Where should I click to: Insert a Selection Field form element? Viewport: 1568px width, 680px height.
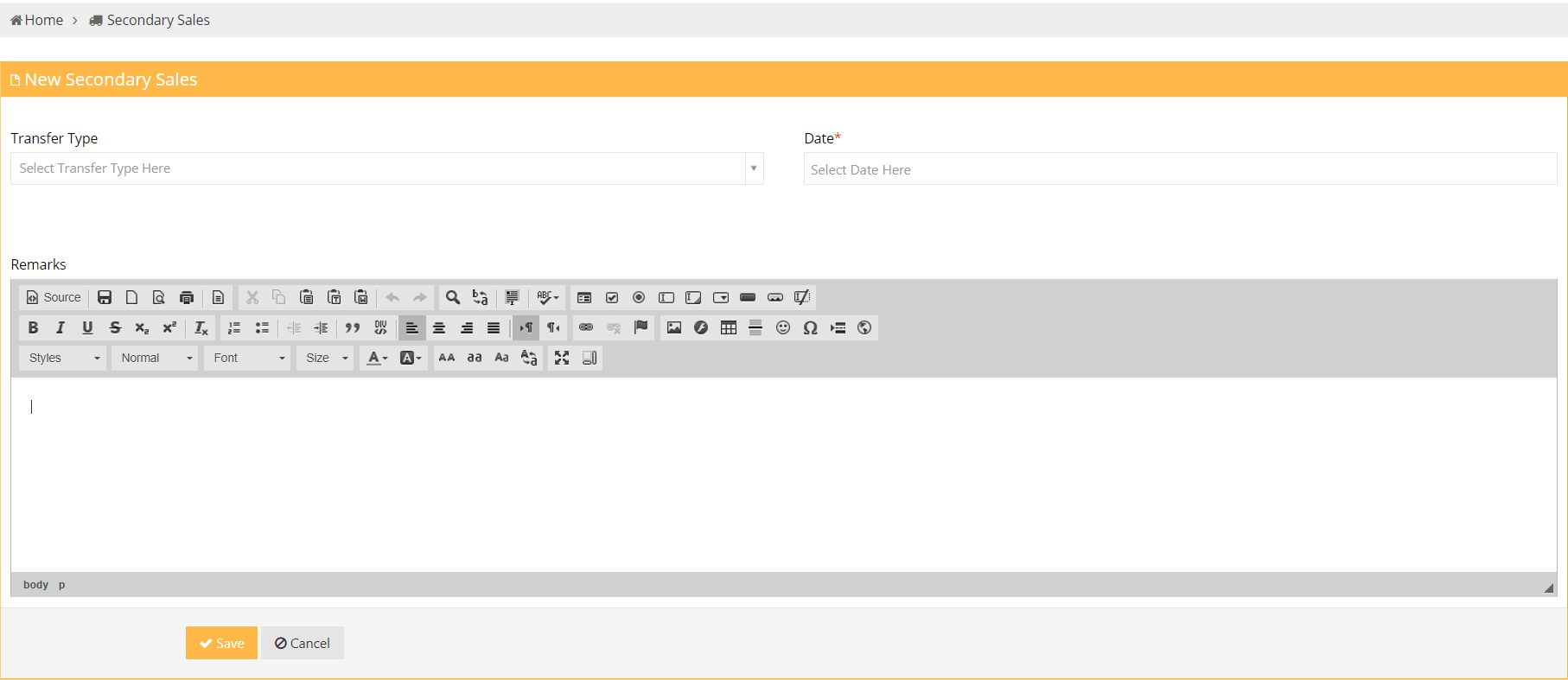coord(721,297)
